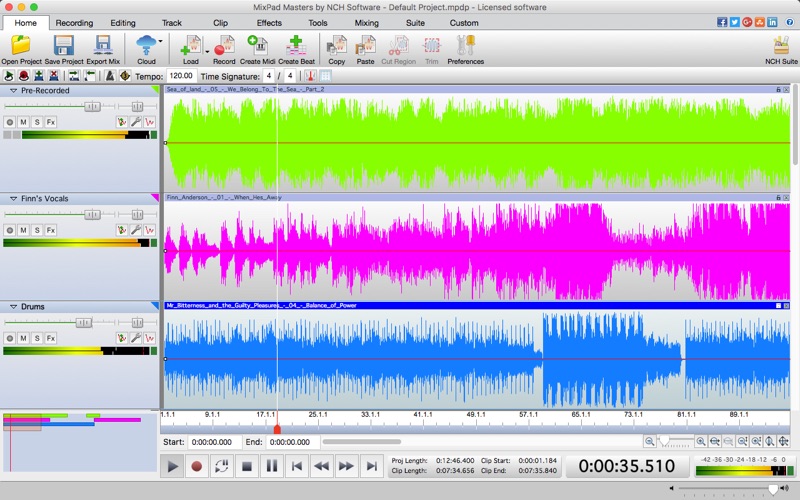This screenshot has width=800, height=500.
Task: Switch to the Effects tab
Action: point(269,22)
